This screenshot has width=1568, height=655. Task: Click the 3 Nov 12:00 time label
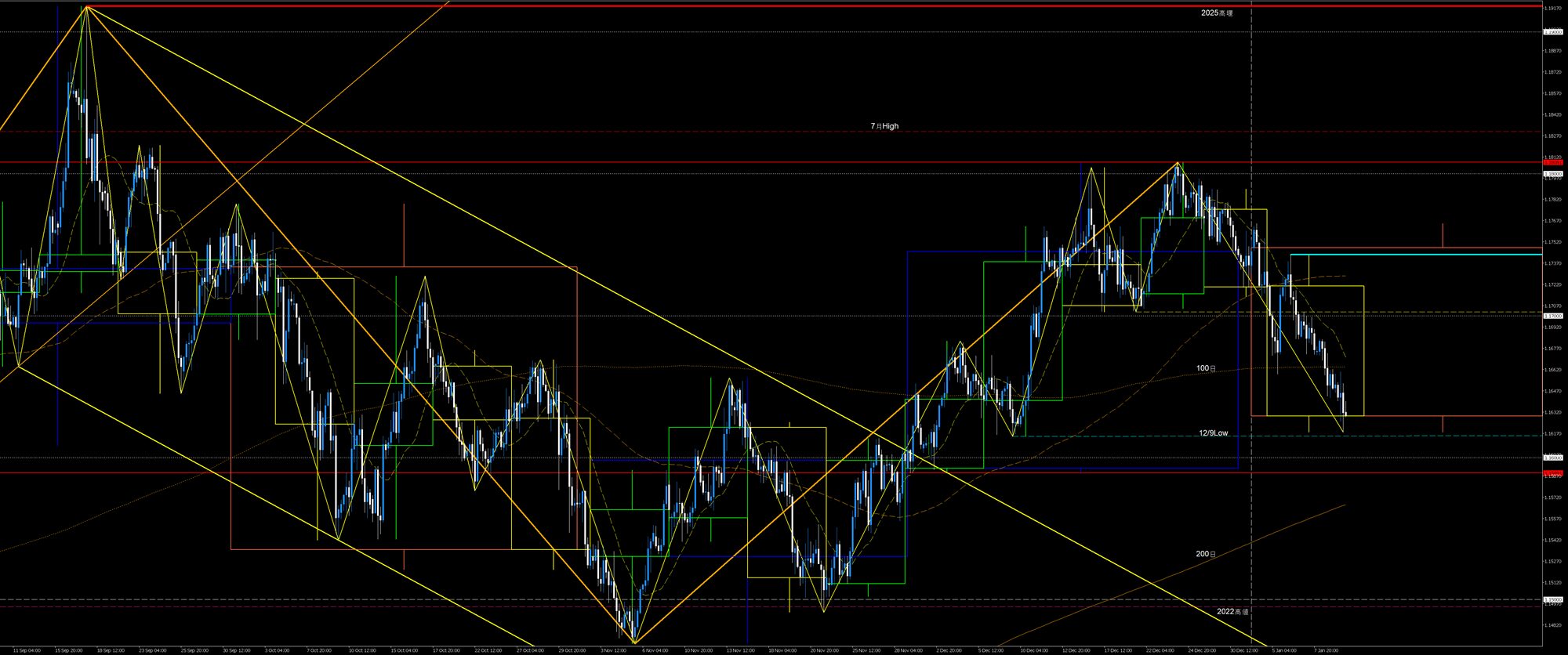tap(613, 650)
